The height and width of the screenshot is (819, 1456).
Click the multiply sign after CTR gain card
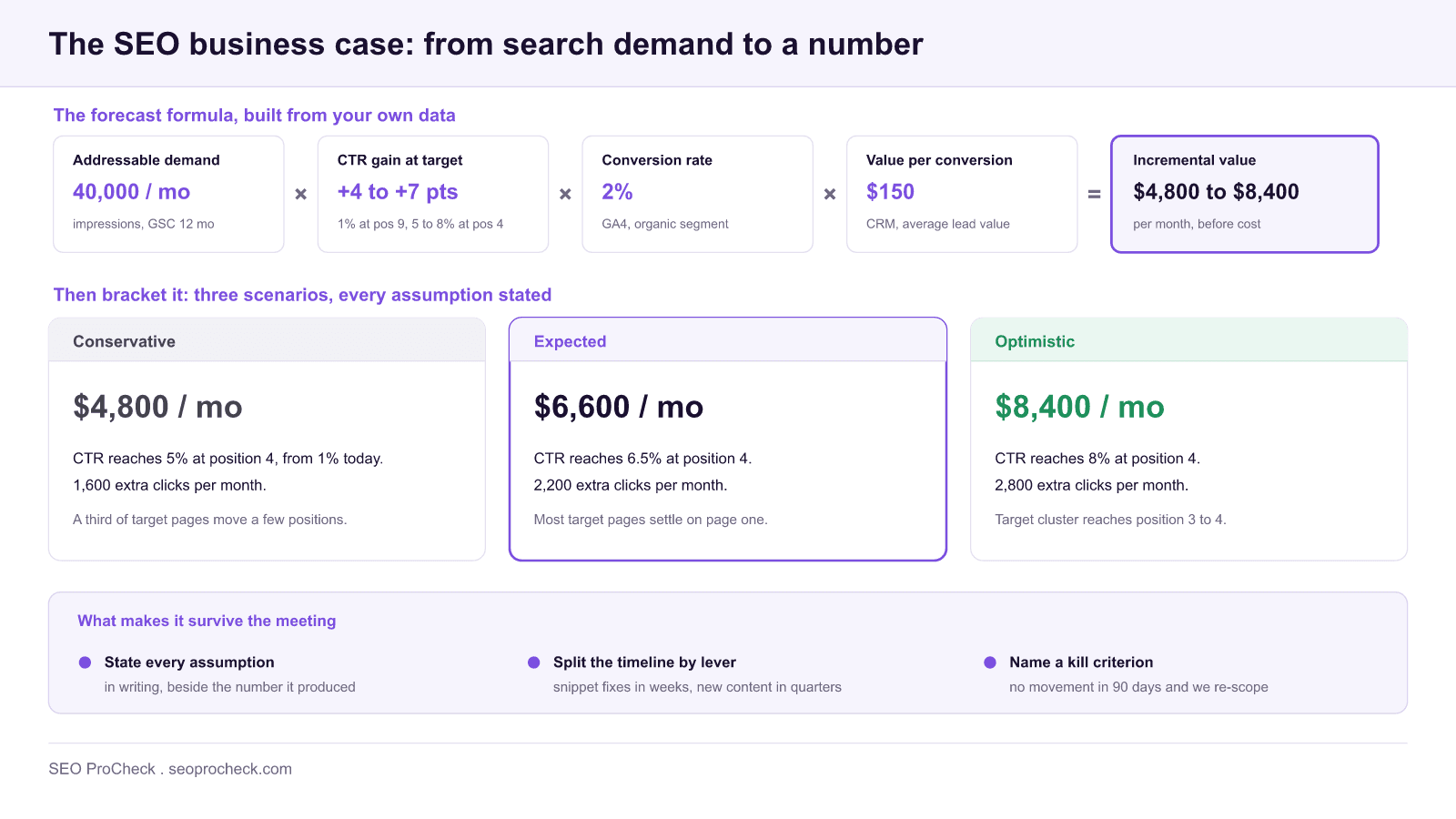tap(565, 194)
